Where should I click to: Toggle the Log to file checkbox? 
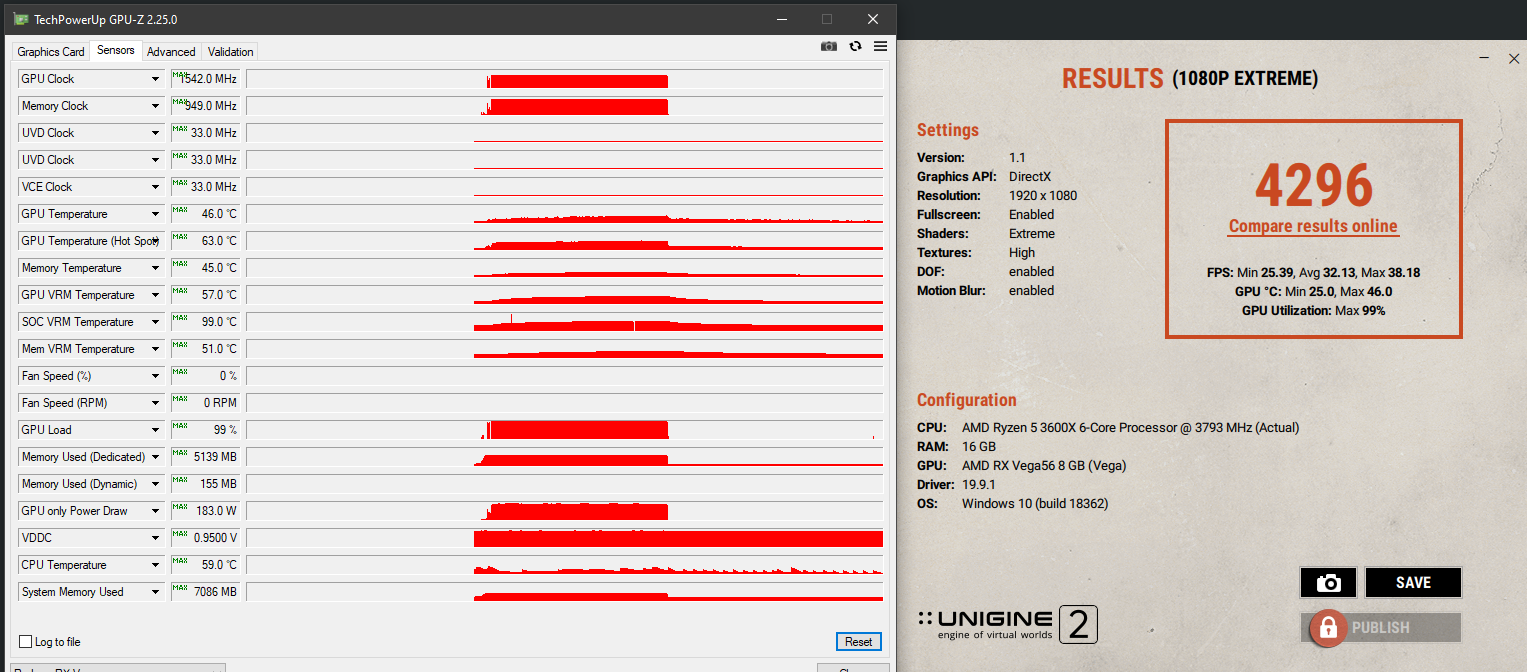coord(25,642)
